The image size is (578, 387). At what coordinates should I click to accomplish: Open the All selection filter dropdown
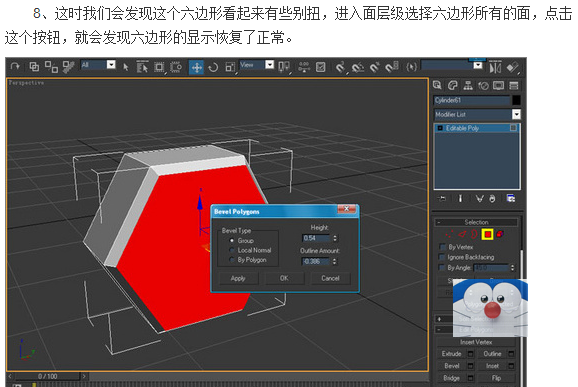click(x=111, y=65)
